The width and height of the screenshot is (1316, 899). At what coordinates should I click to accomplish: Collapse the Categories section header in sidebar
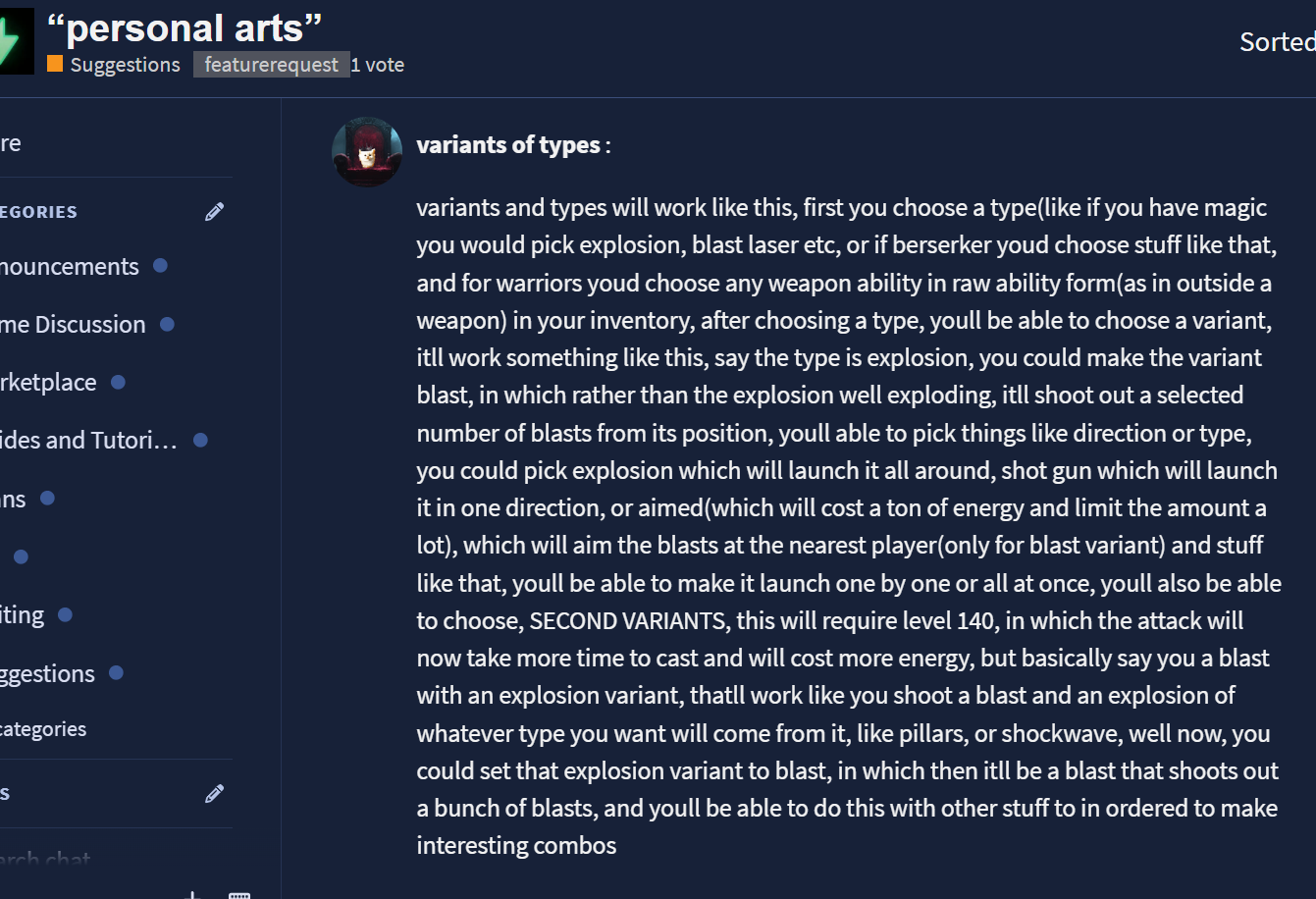39,212
